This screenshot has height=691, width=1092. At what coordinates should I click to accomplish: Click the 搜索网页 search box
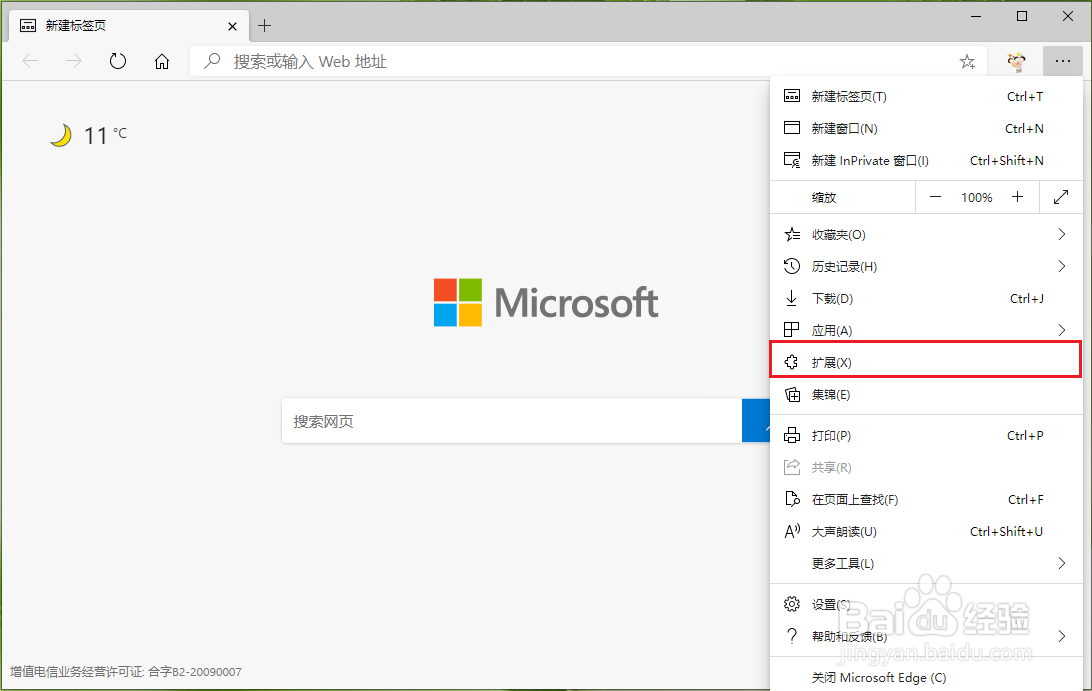pyautogui.click(x=512, y=421)
